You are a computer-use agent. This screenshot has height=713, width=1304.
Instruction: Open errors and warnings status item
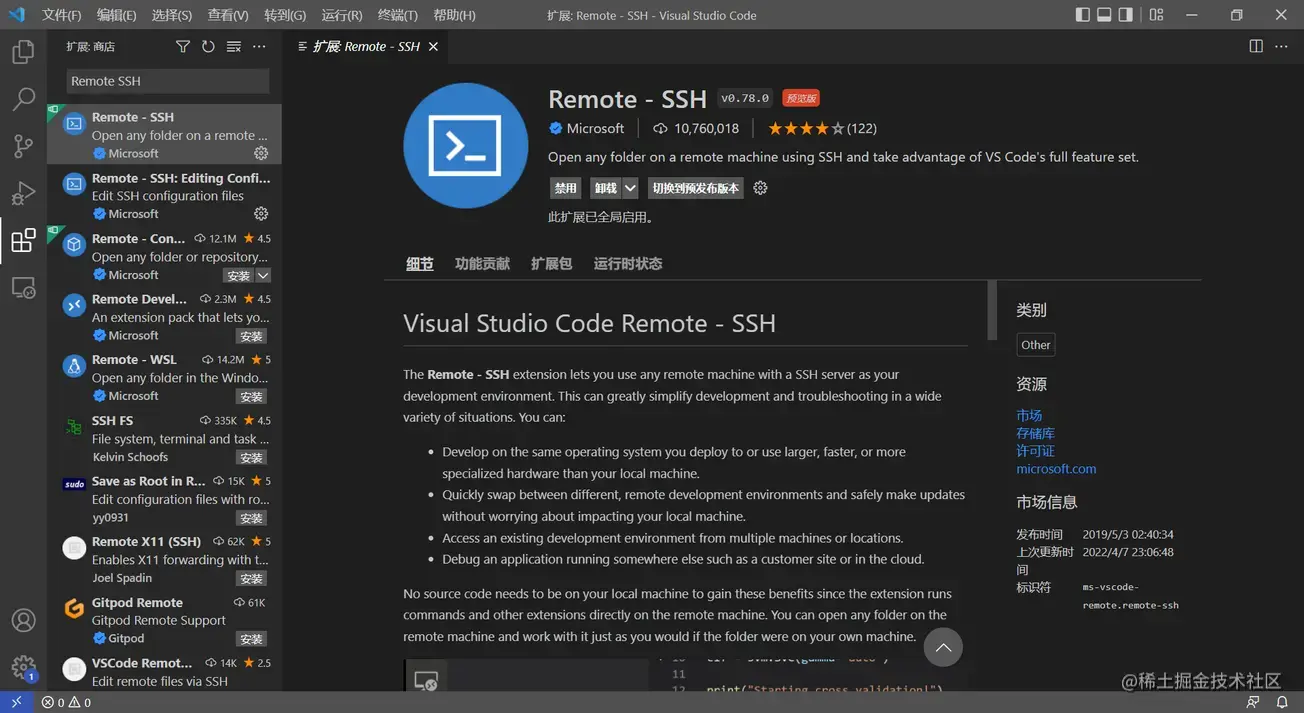(x=66, y=702)
